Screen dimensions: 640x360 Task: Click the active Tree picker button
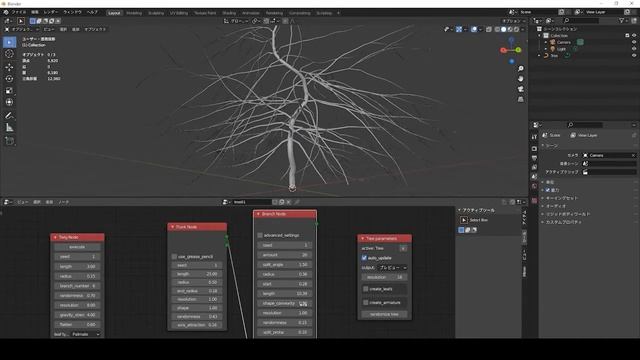(403, 249)
